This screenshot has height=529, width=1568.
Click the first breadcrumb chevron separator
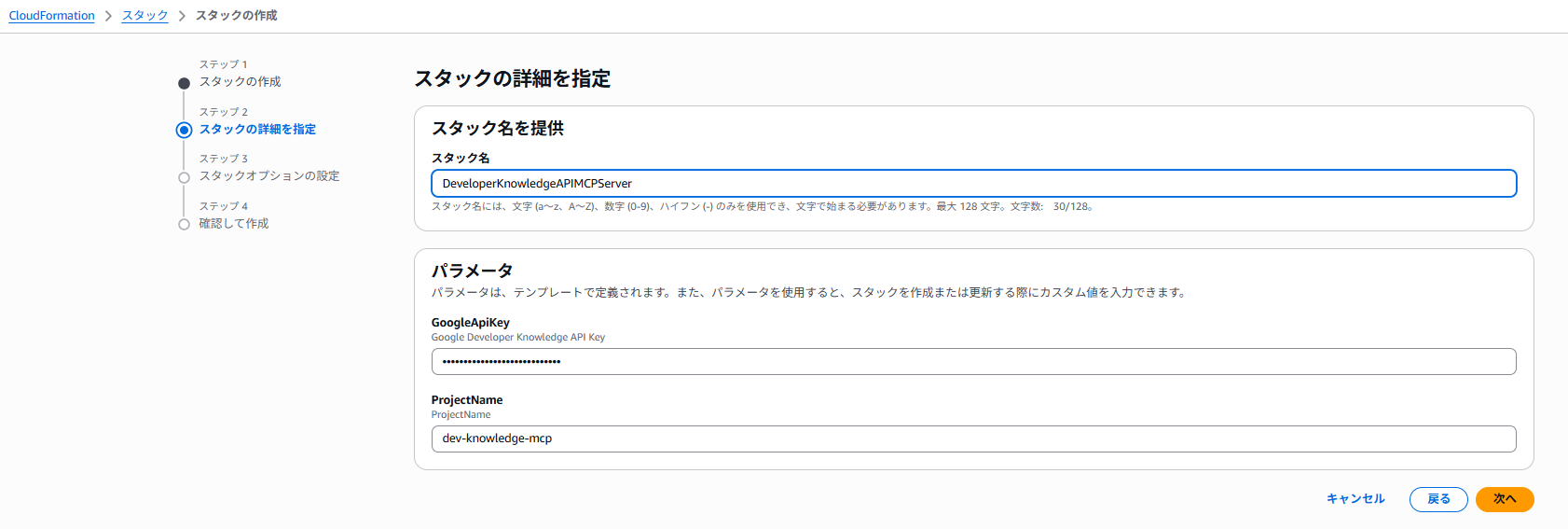coord(108,16)
